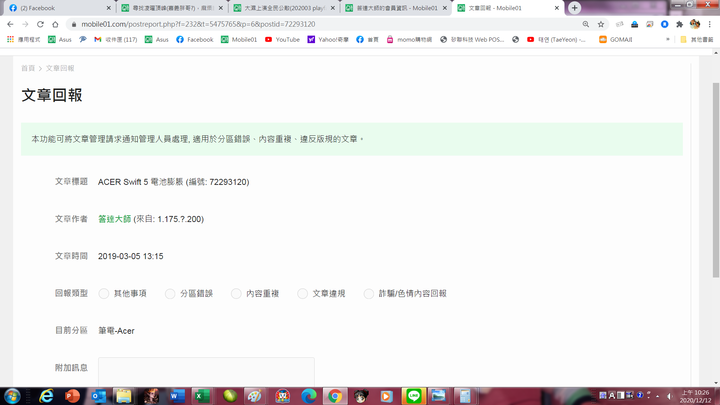Click the page vertical scrollbar thumb
This screenshot has width=720, height=405.
tap(715, 180)
